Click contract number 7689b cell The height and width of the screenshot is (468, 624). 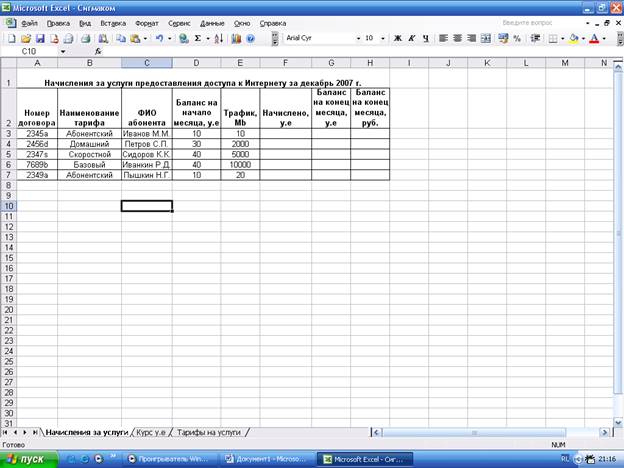coord(37,165)
